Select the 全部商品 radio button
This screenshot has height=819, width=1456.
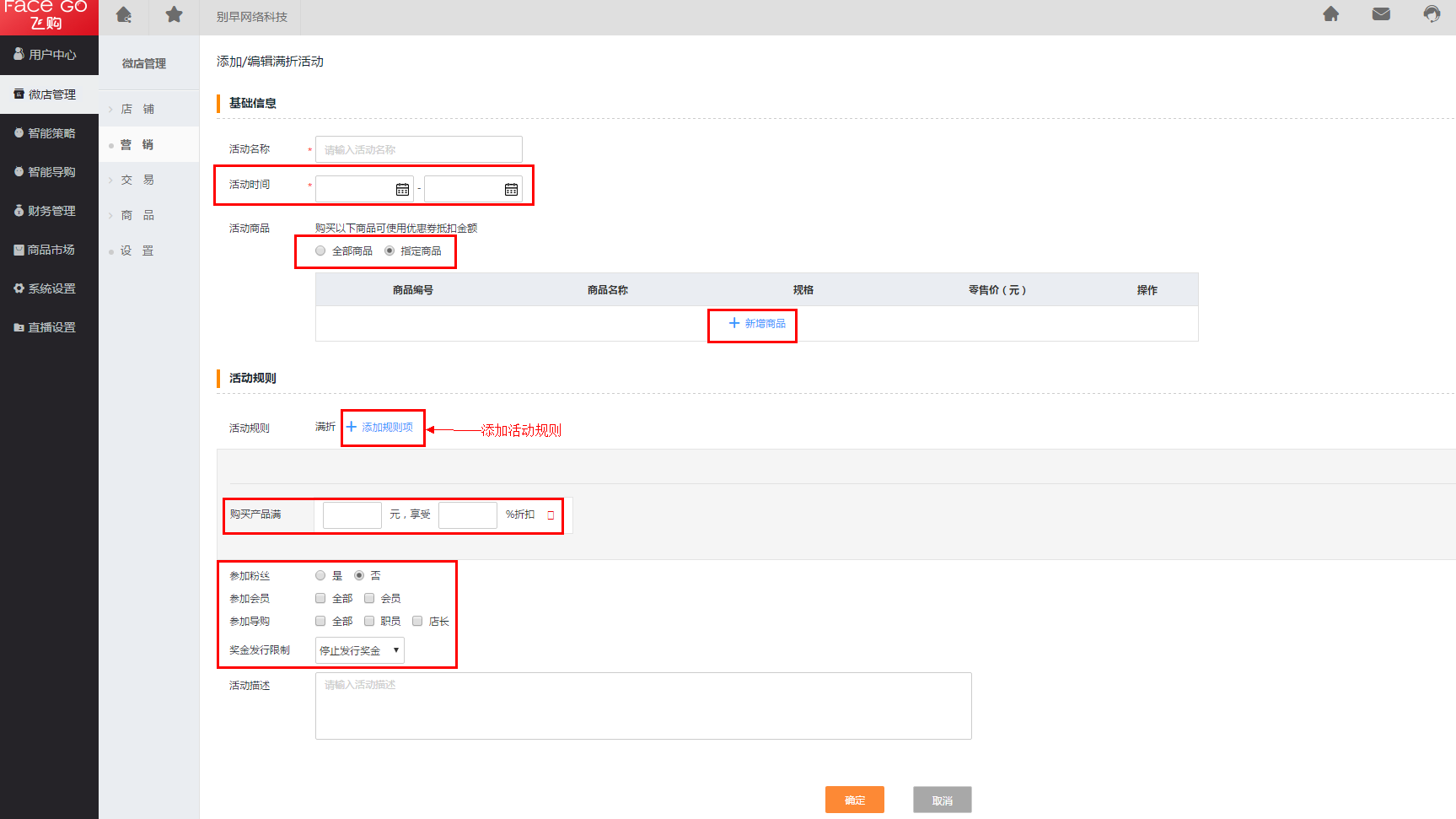tap(320, 251)
